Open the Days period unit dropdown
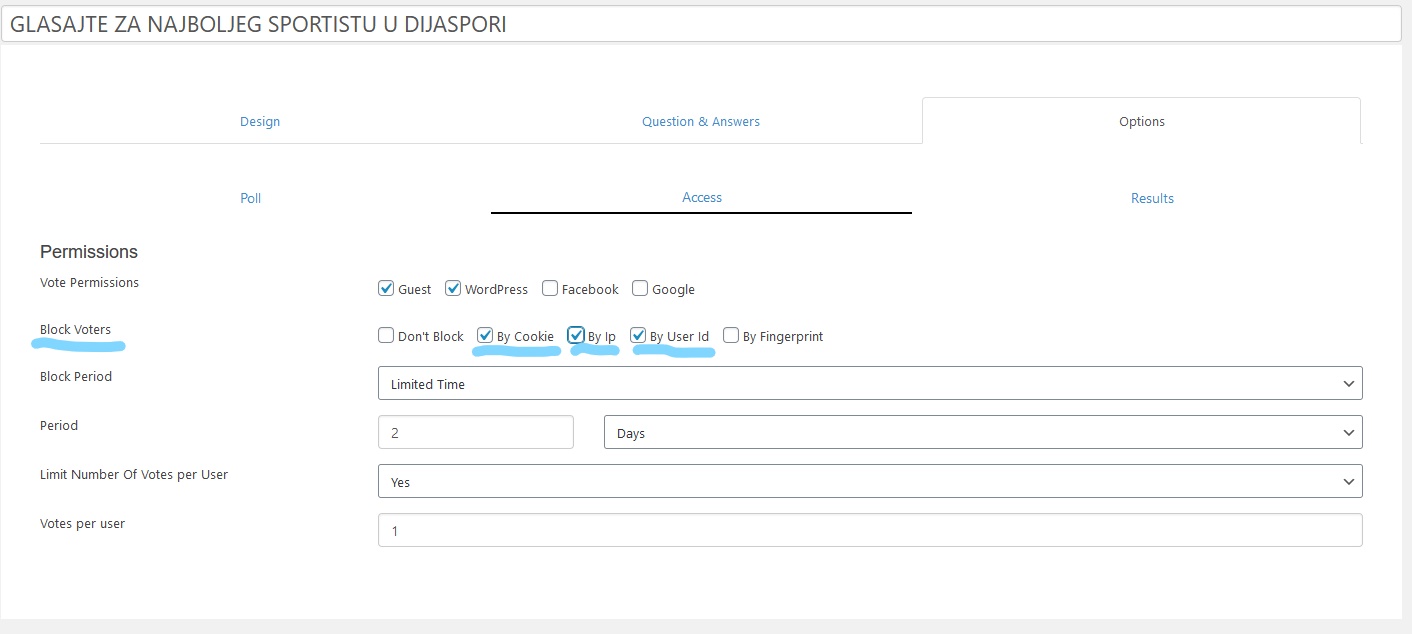The height and width of the screenshot is (634, 1412). [x=983, y=432]
